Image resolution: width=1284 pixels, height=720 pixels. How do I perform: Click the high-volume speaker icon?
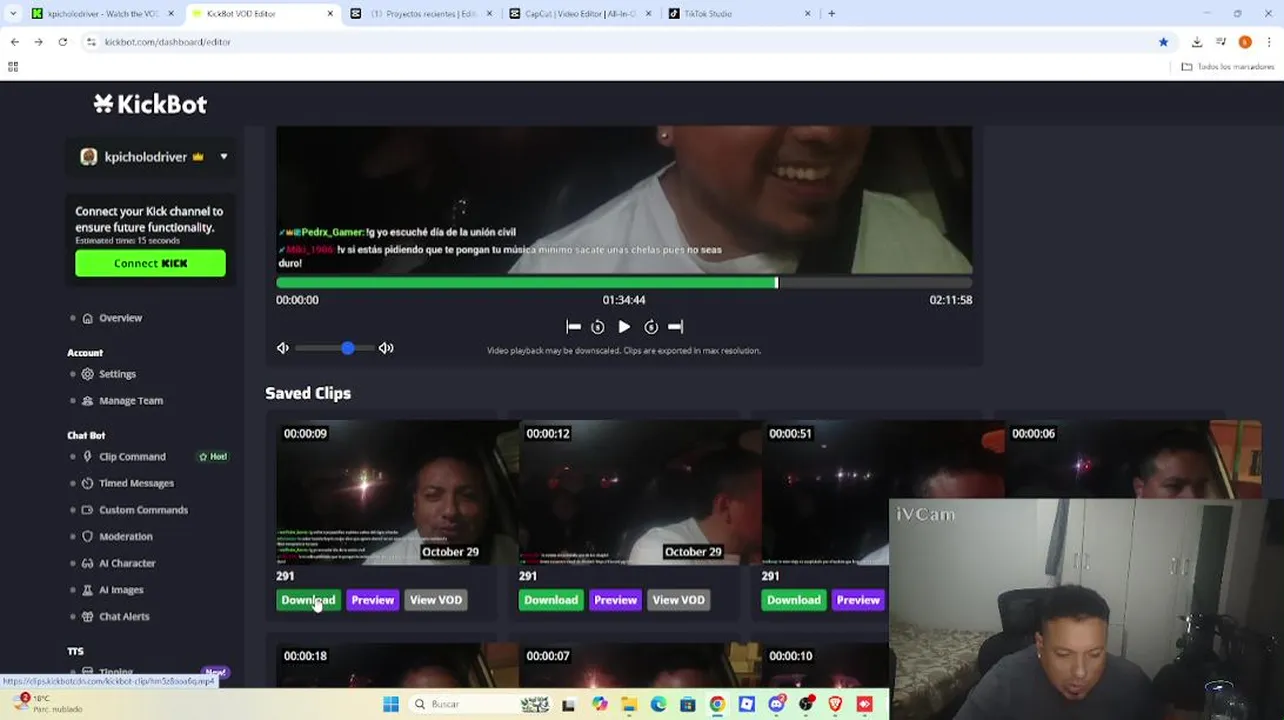386,348
